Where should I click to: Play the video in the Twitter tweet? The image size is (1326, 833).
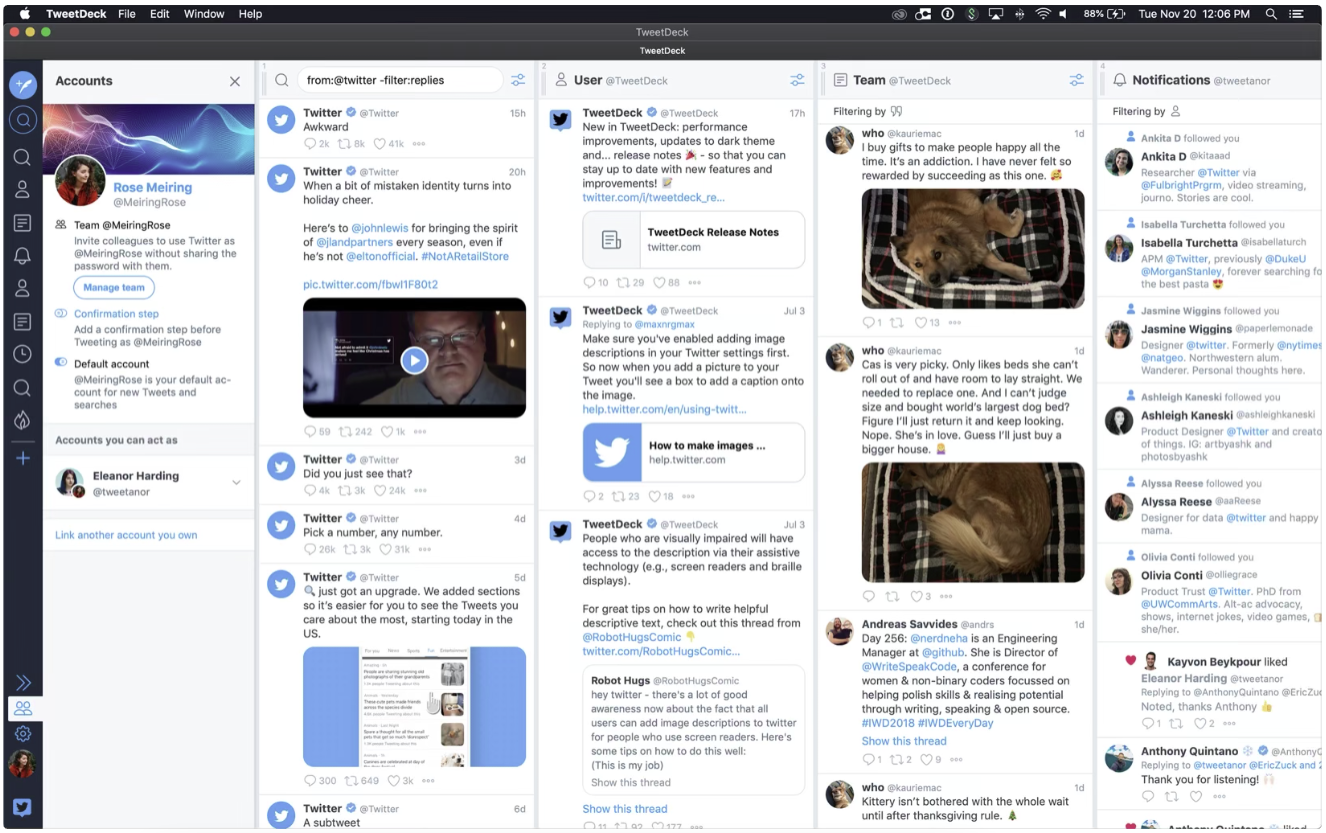point(414,360)
